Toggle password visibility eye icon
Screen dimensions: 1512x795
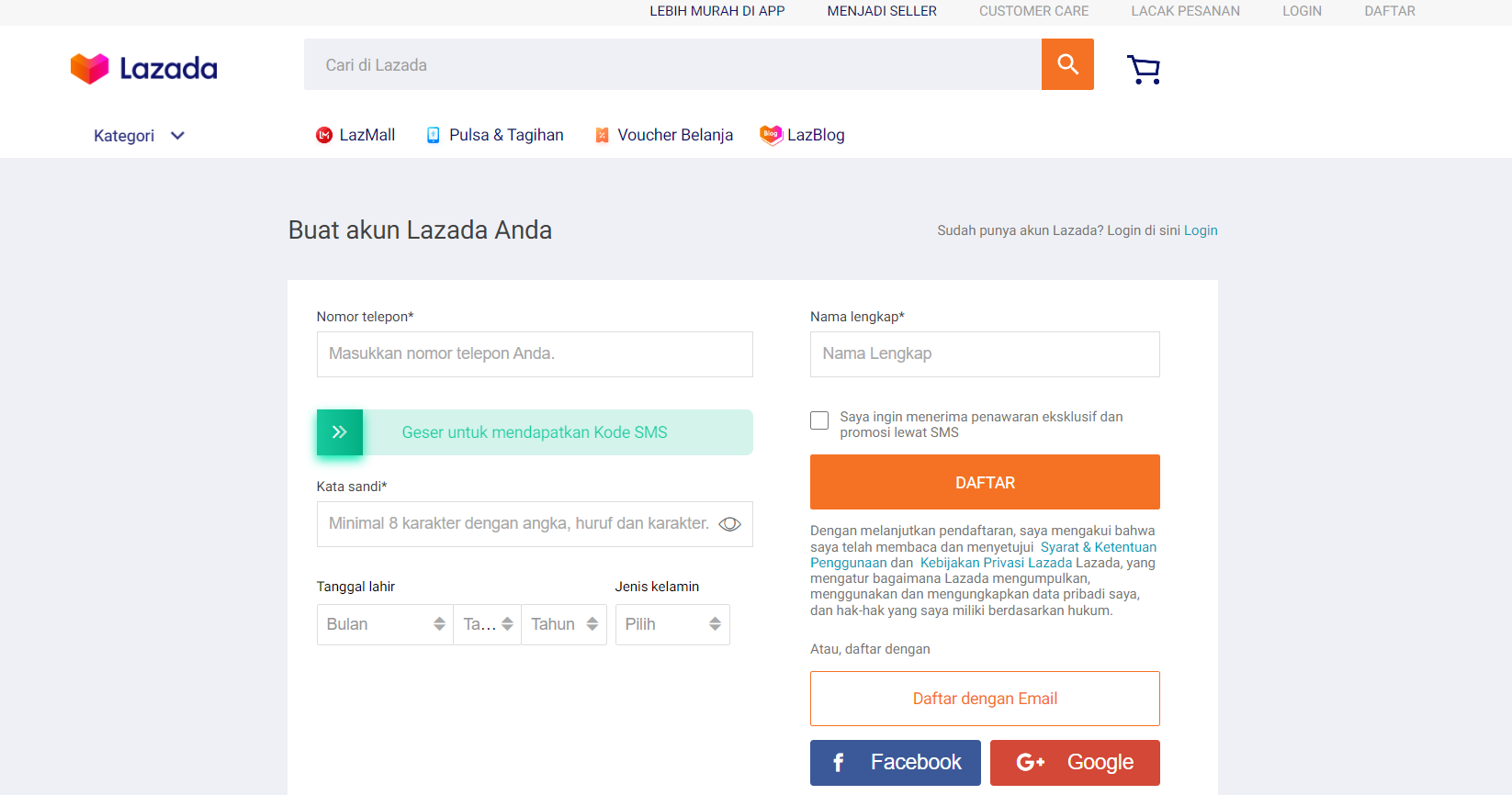pos(729,524)
